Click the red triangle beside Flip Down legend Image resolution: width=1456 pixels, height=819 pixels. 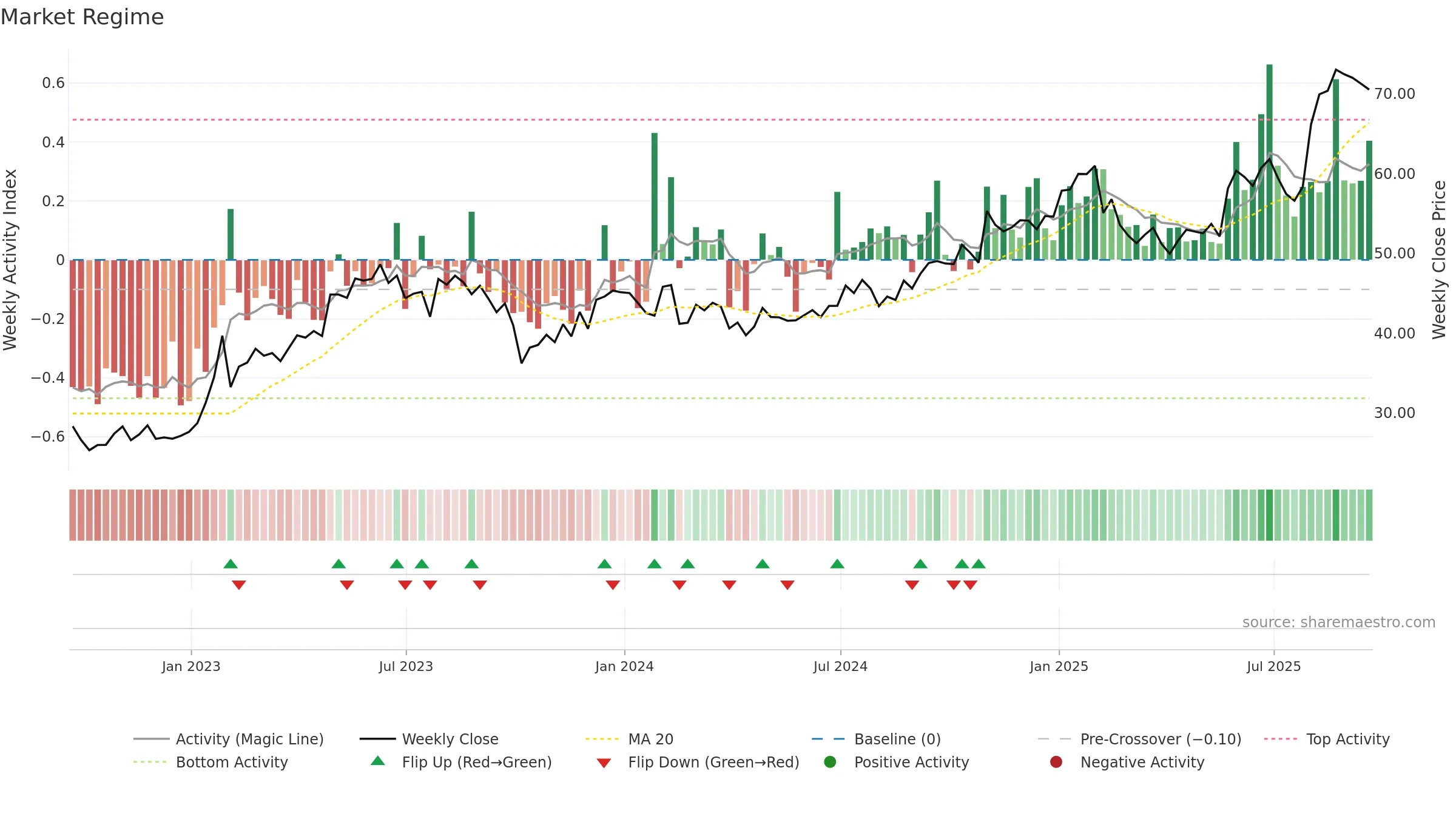click(604, 763)
